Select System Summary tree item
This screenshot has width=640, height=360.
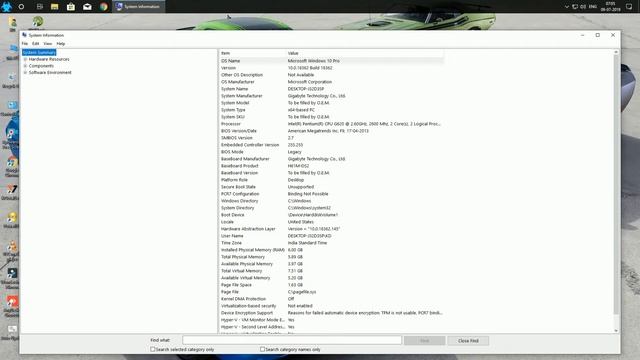pos(39,53)
